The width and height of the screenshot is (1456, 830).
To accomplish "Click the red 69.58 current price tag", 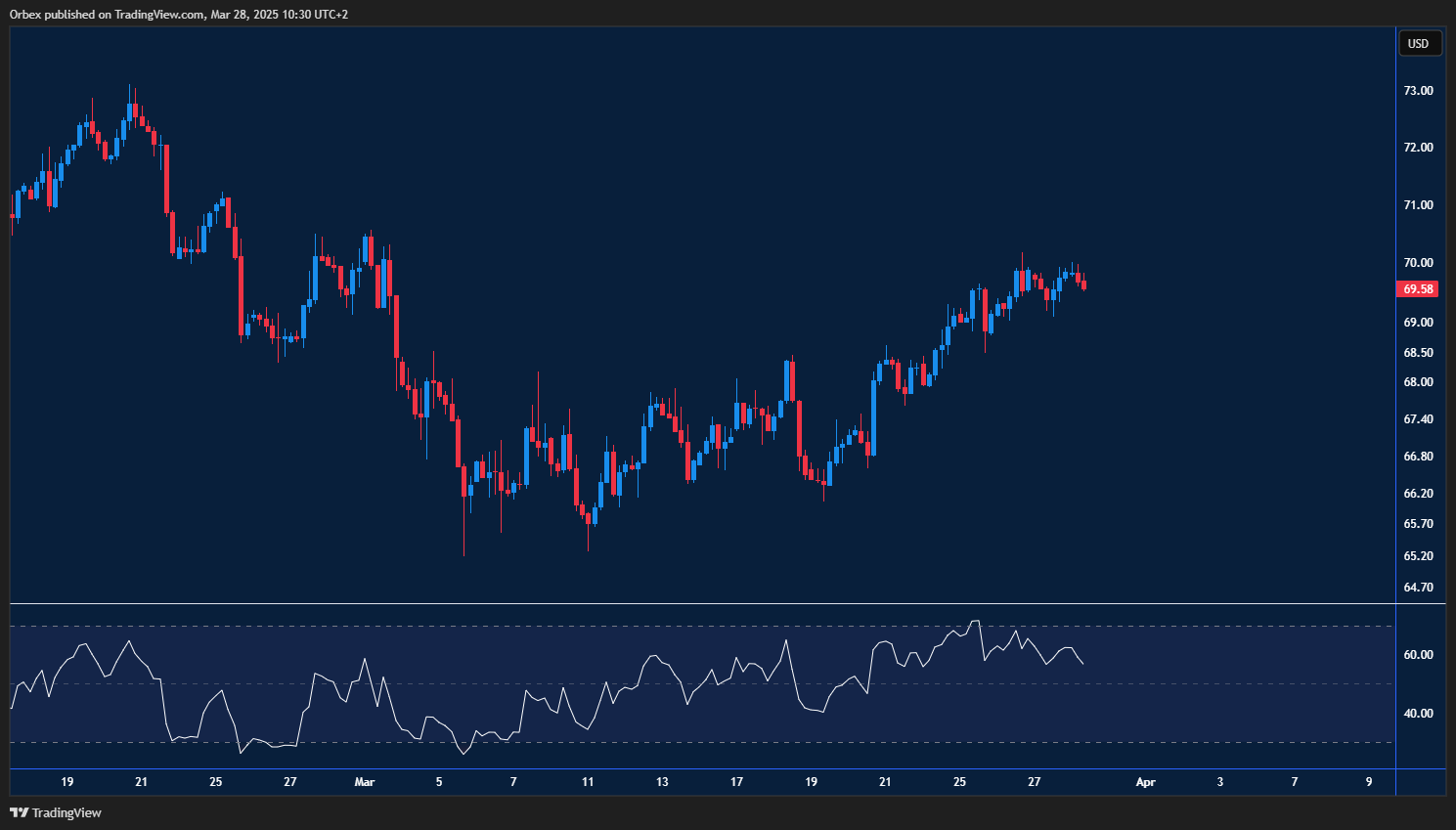I will click(1418, 289).
